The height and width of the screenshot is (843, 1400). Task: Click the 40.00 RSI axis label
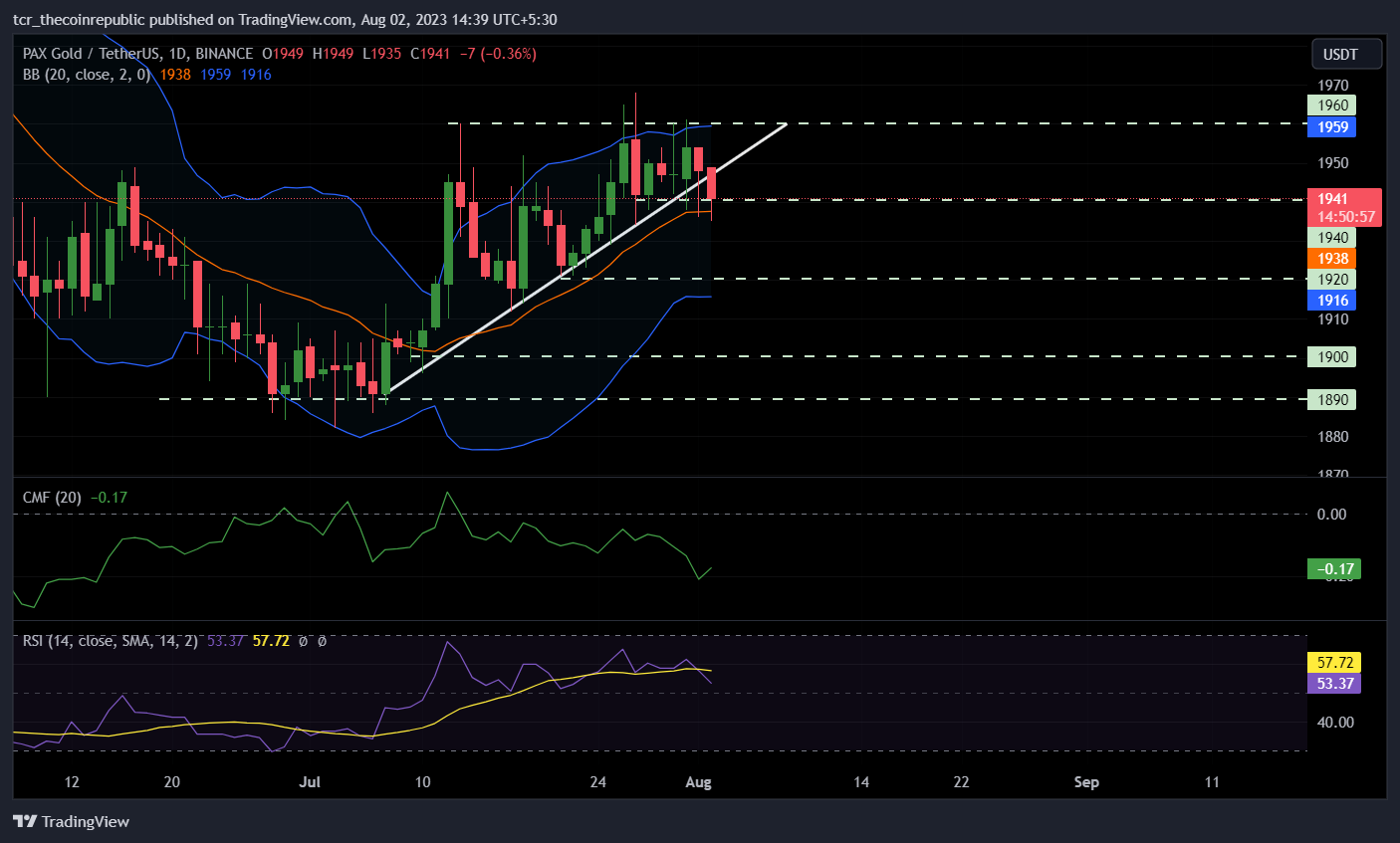(x=1335, y=723)
